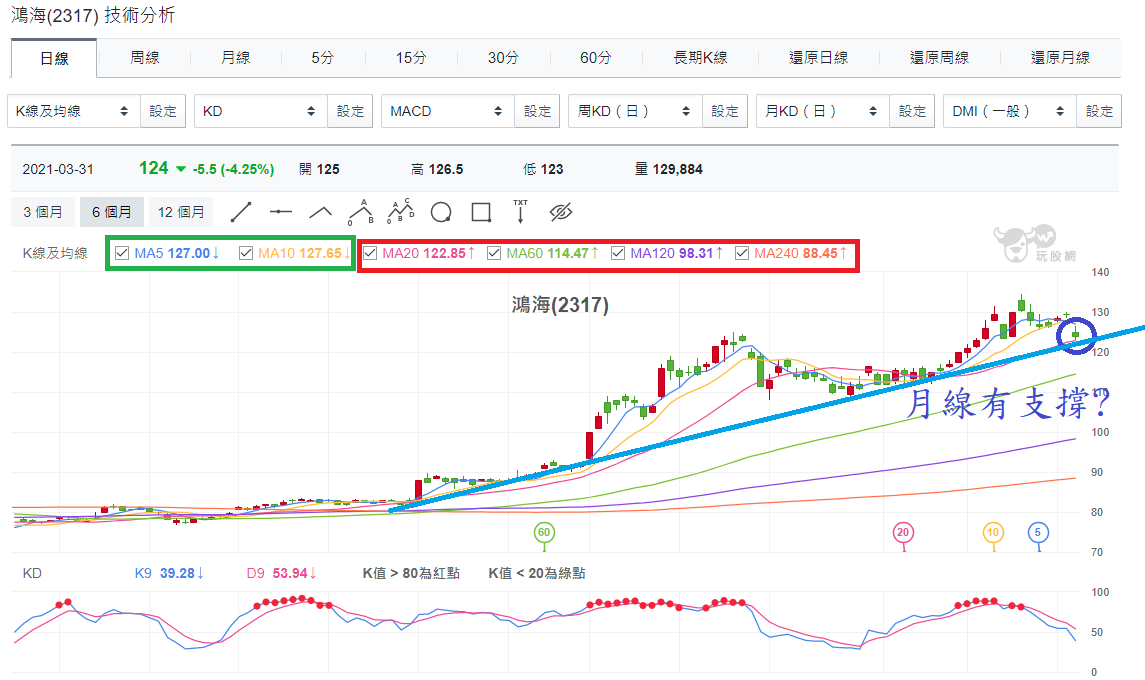This screenshot has width=1145, height=680.
Task: Click 設定 button next to 月KD（日）
Action: 912,111
